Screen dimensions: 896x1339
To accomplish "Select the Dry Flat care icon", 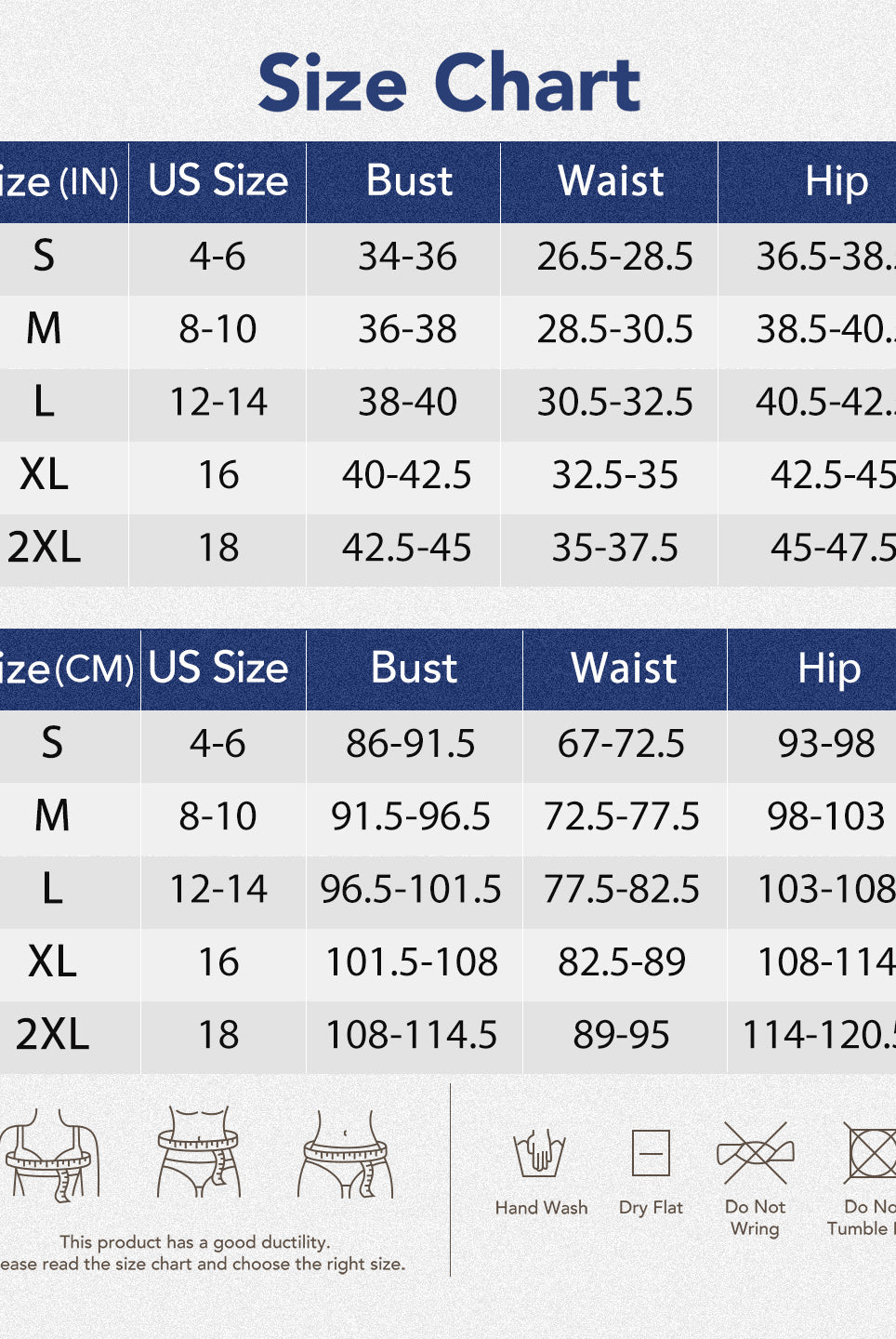I will (651, 1154).
